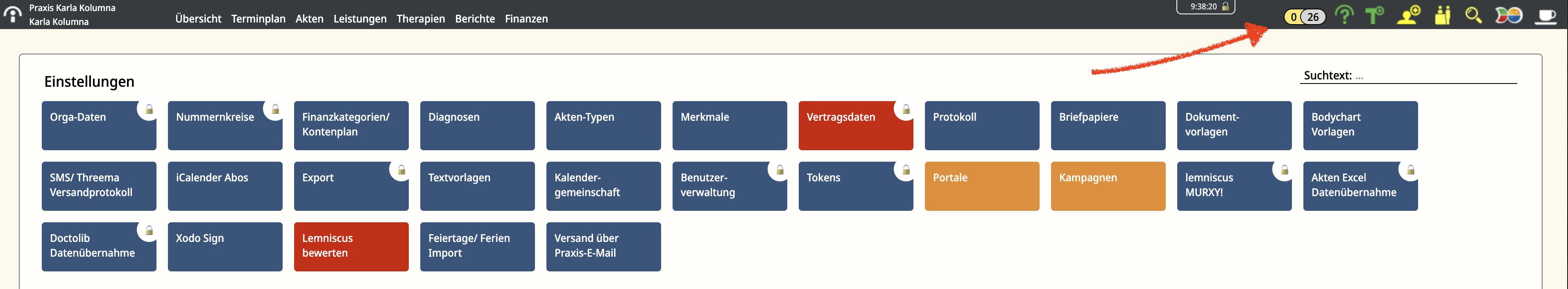Click the padlock next to the clock
The height and width of the screenshot is (289, 1568).
click(1225, 7)
